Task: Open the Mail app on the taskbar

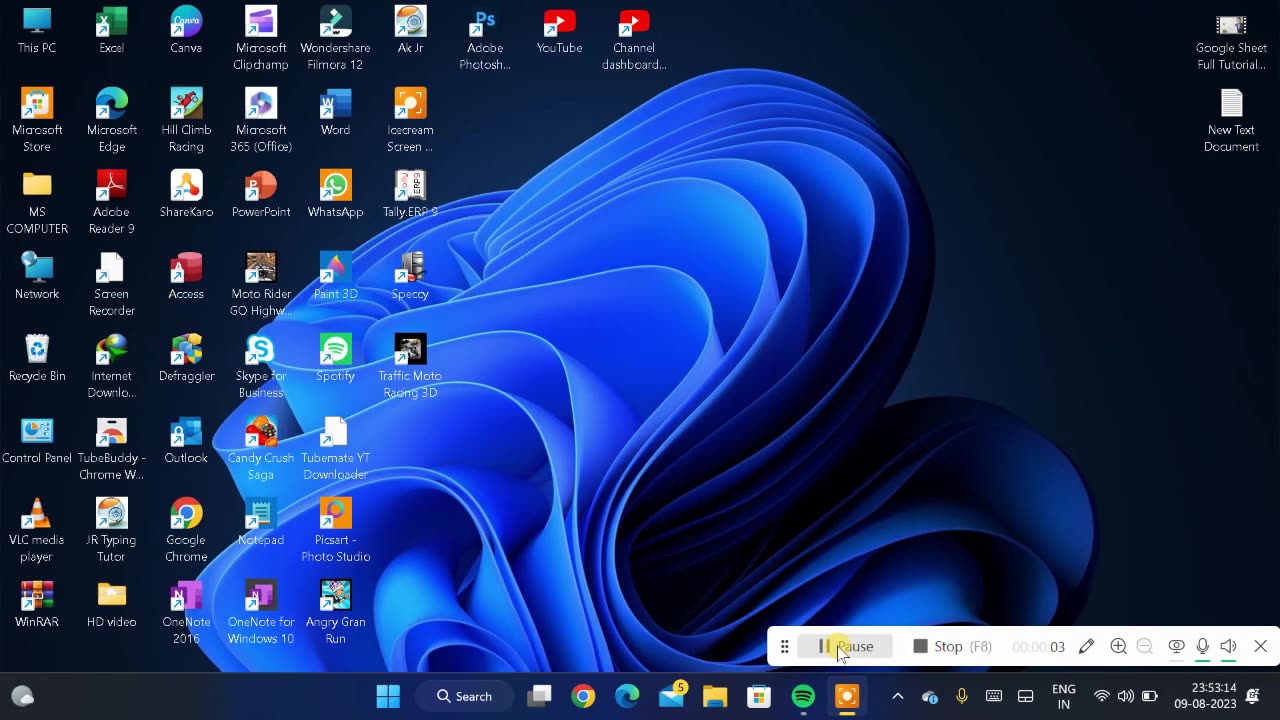Action: 672,696
